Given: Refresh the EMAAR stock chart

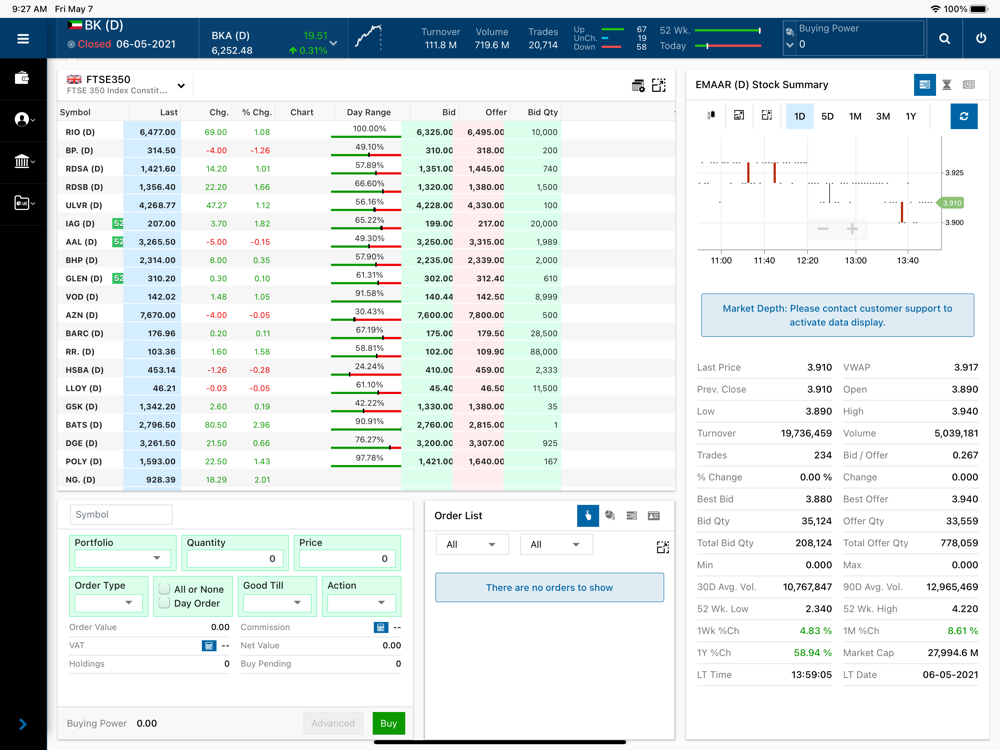Looking at the screenshot, I should point(964,116).
